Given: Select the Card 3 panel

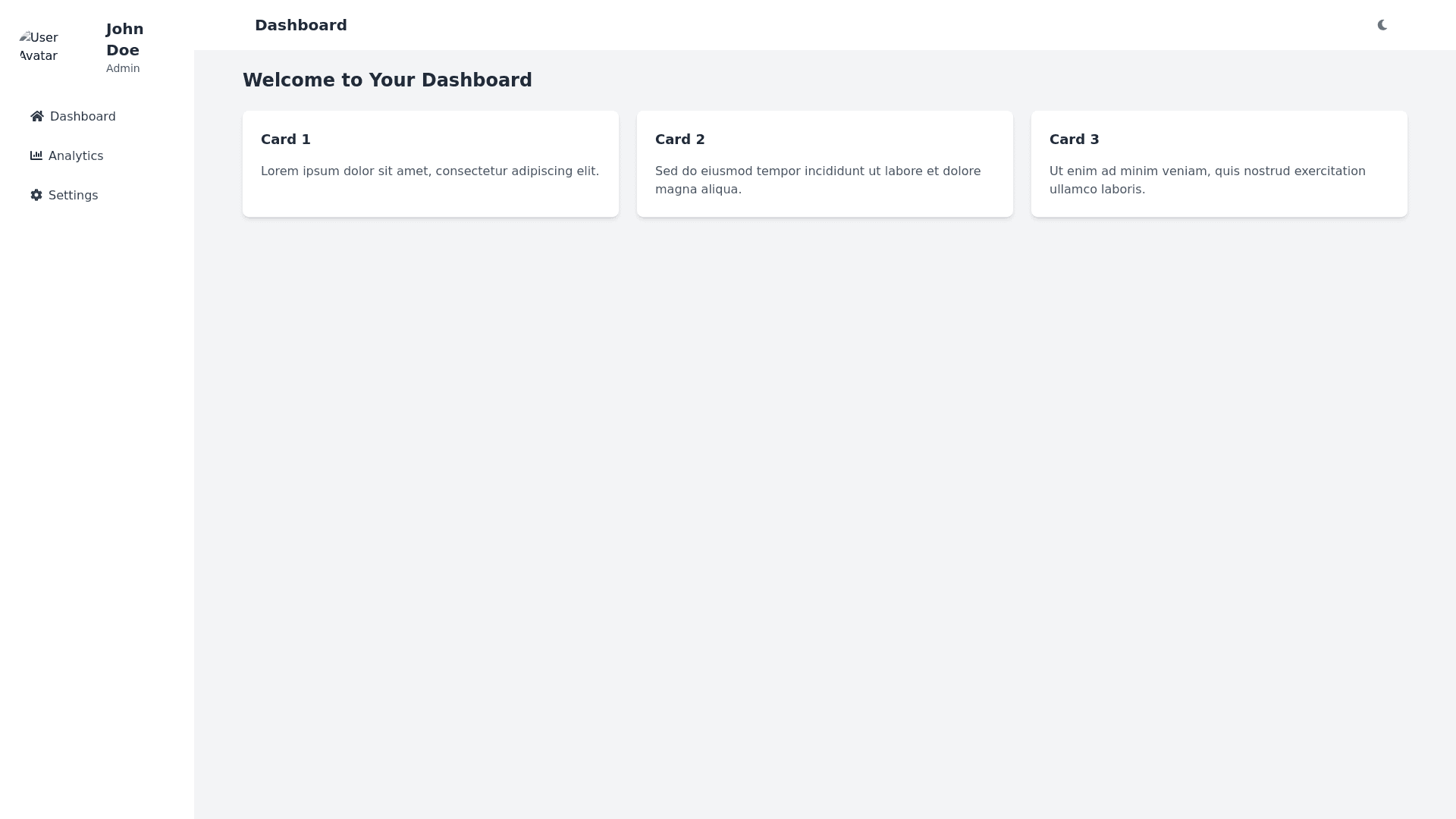Looking at the screenshot, I should tap(1219, 164).
